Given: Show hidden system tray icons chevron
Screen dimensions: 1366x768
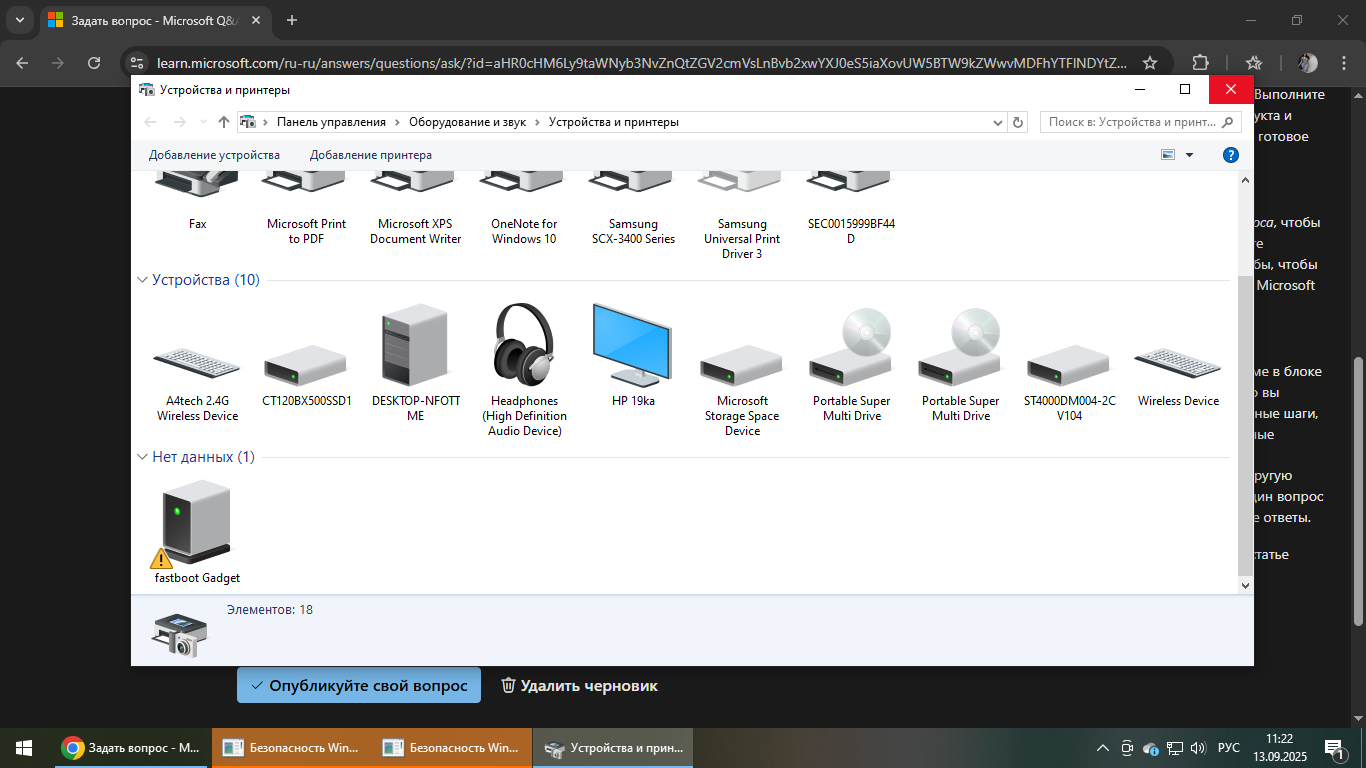Looking at the screenshot, I should (1103, 748).
